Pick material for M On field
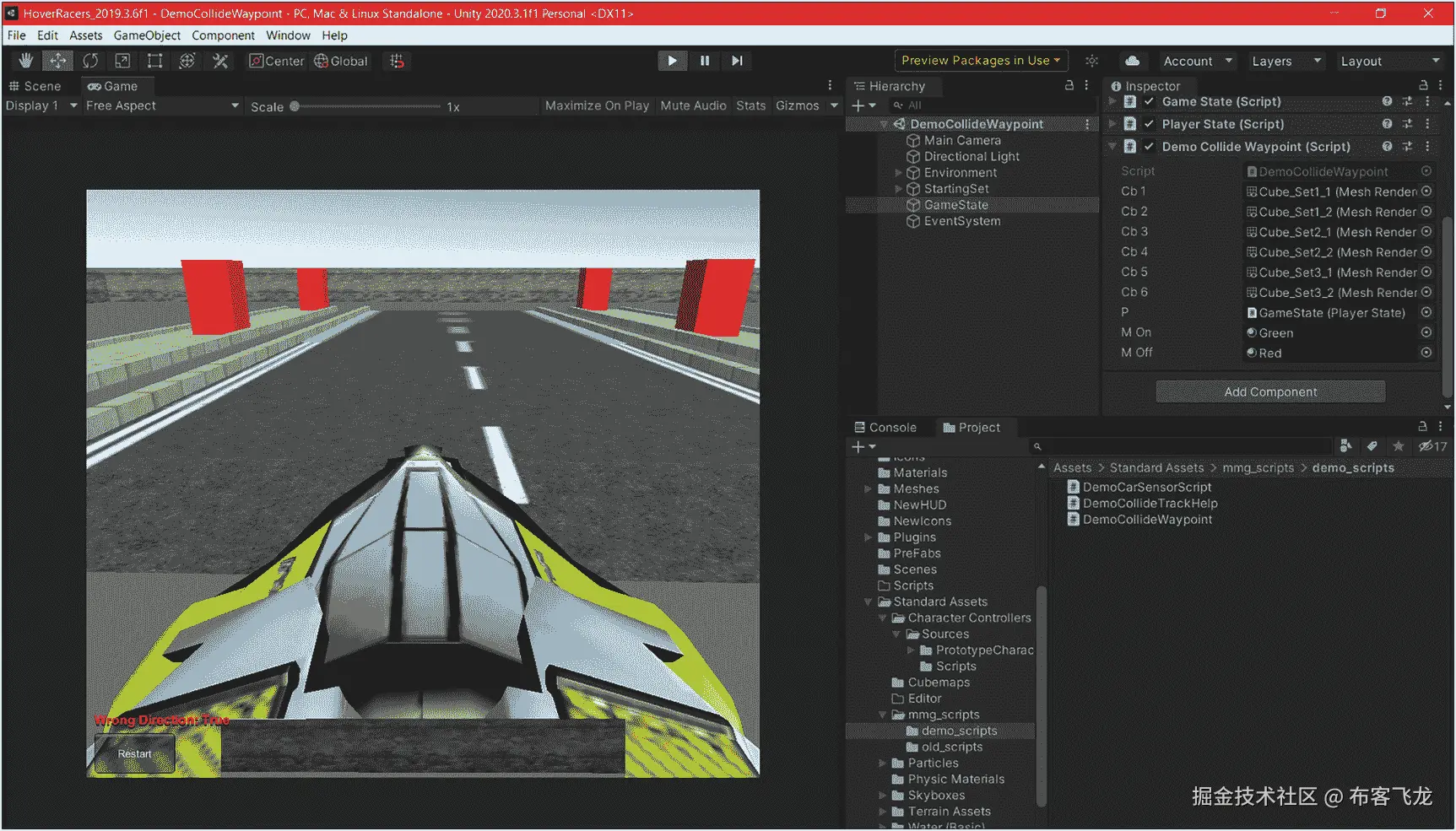Screen dimensions: 1456x831 coord(1426,332)
